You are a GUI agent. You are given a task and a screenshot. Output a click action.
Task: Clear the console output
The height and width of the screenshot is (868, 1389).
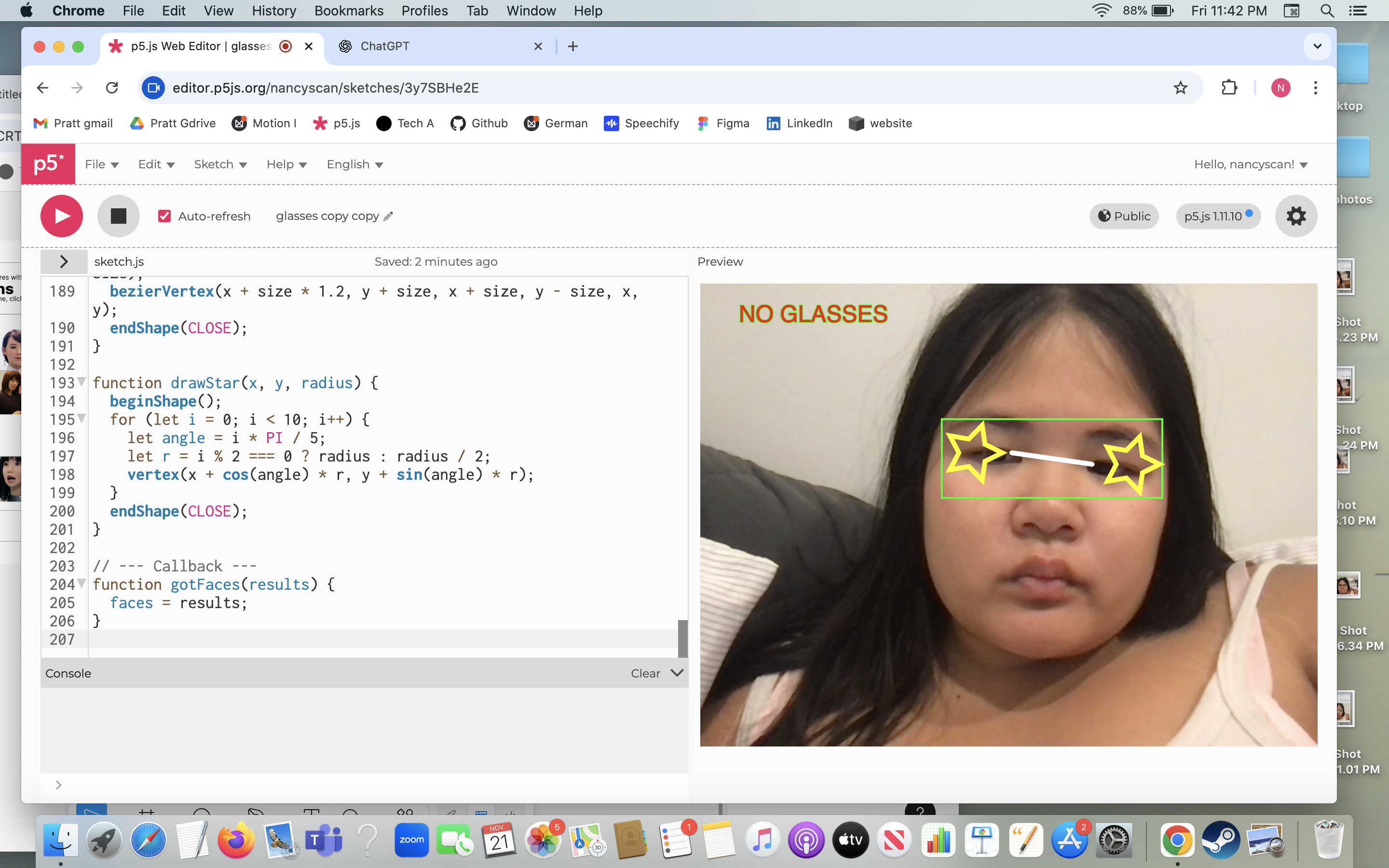point(645,673)
